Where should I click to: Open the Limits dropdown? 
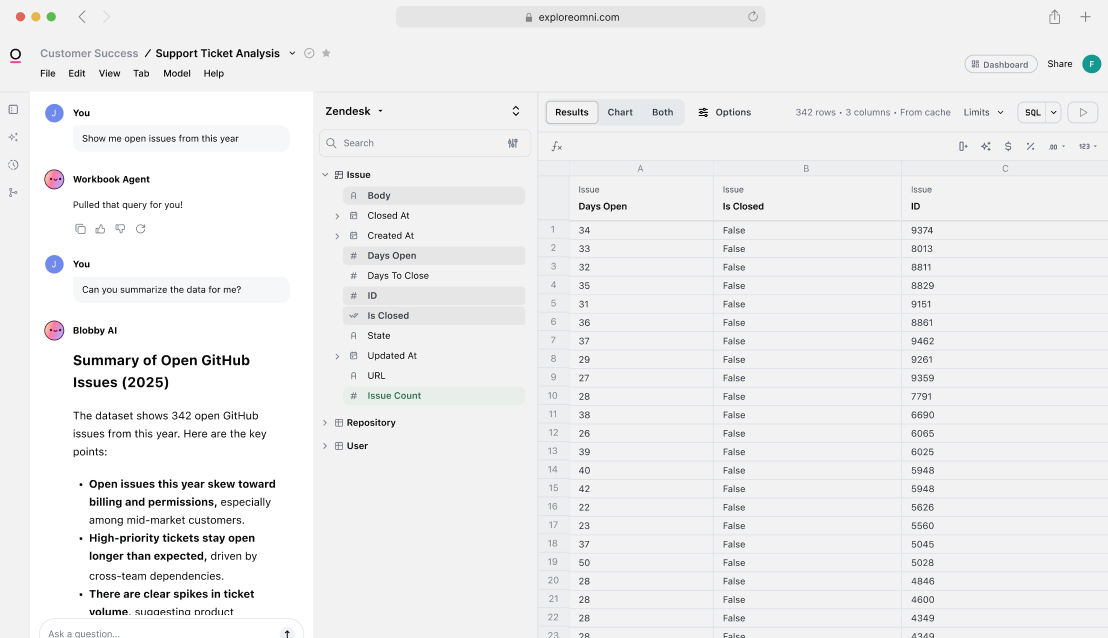983,112
